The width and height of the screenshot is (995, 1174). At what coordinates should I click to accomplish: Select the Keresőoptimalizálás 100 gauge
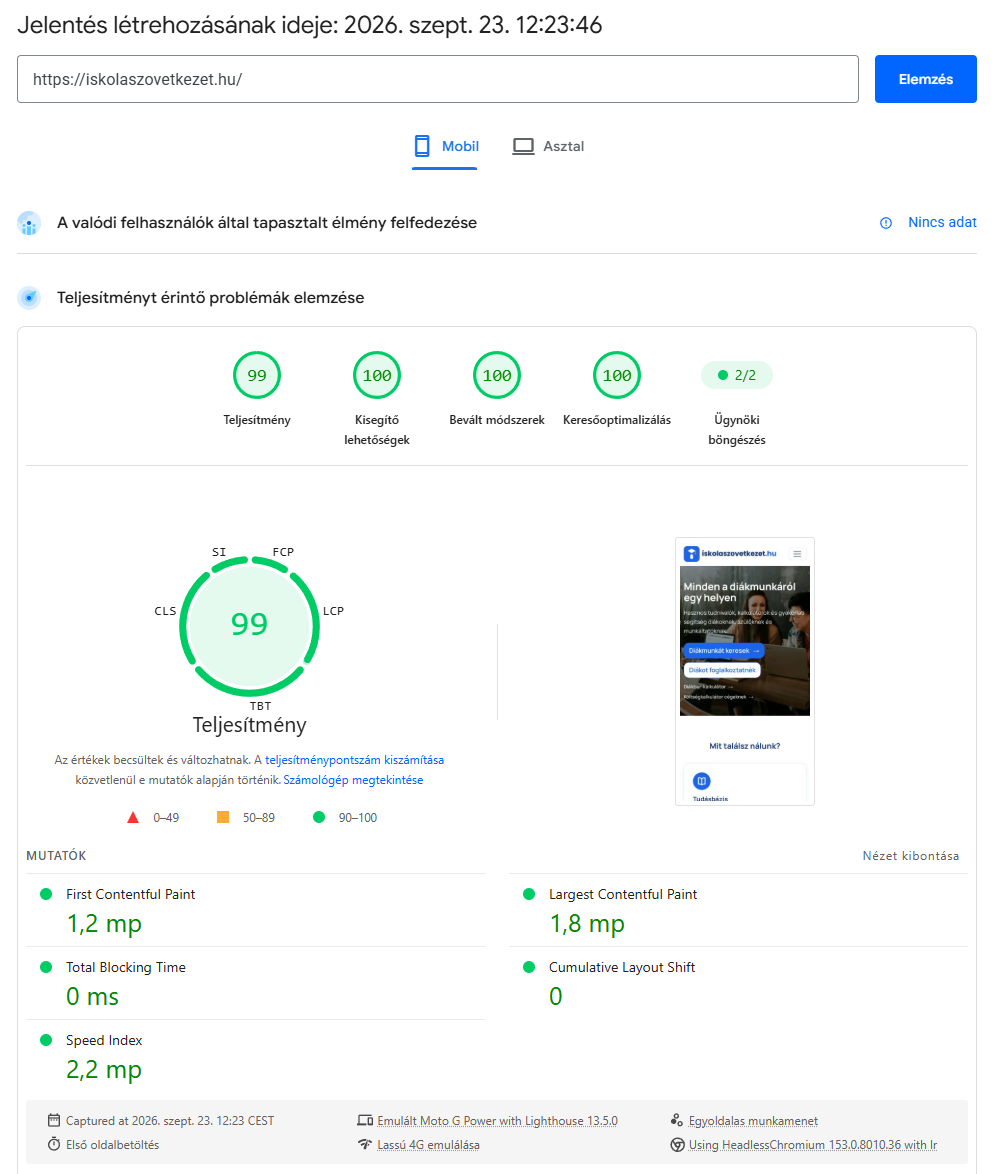617,375
